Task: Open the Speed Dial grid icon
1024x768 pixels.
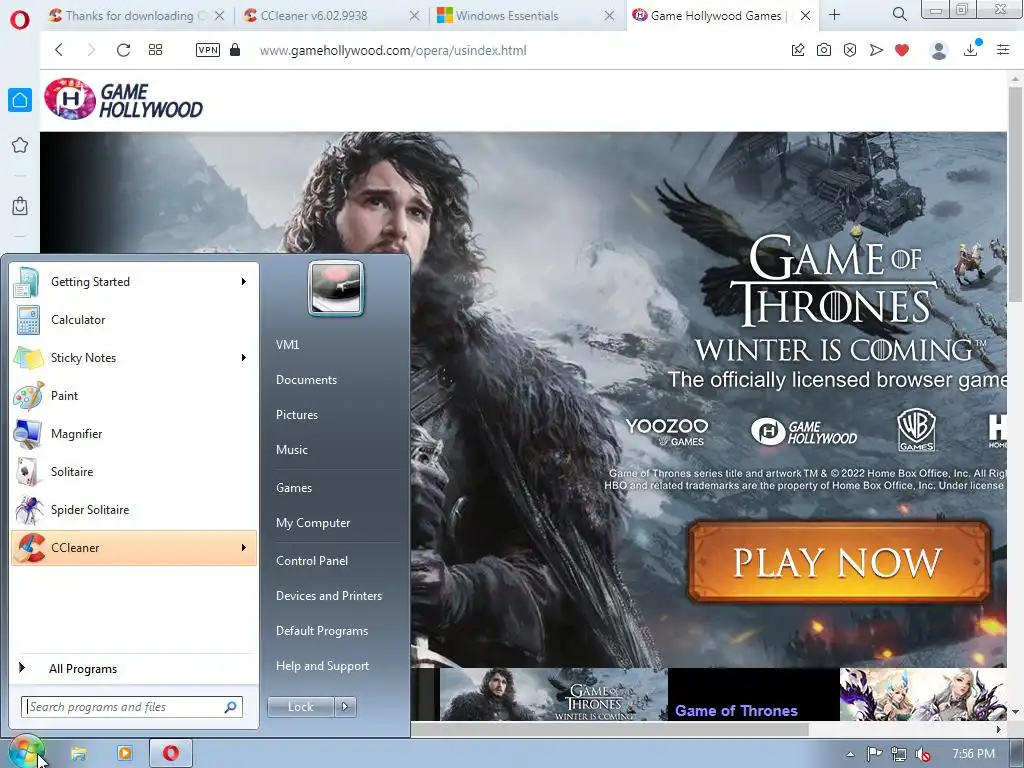Action: [x=155, y=50]
